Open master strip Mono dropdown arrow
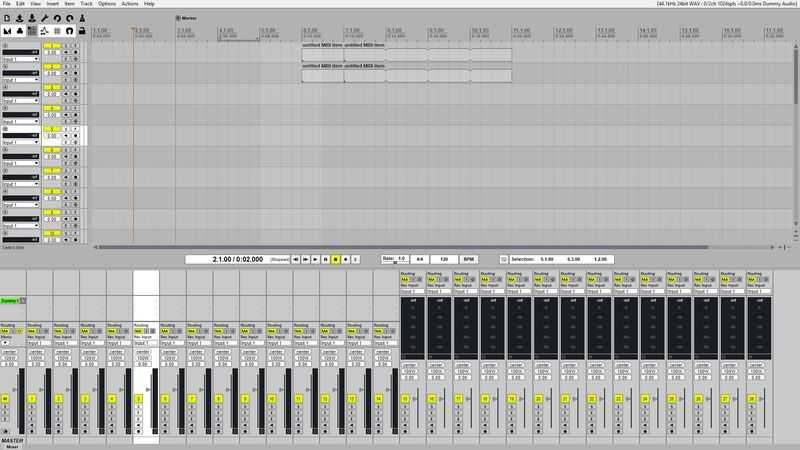The width and height of the screenshot is (800, 450). pos(6,343)
